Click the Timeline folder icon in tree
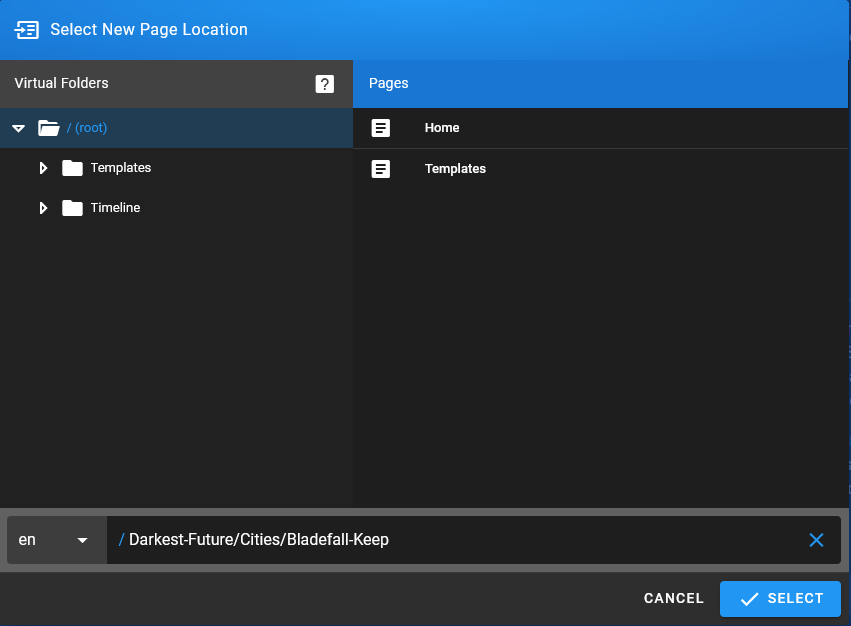The width and height of the screenshot is (851, 626). [x=72, y=208]
